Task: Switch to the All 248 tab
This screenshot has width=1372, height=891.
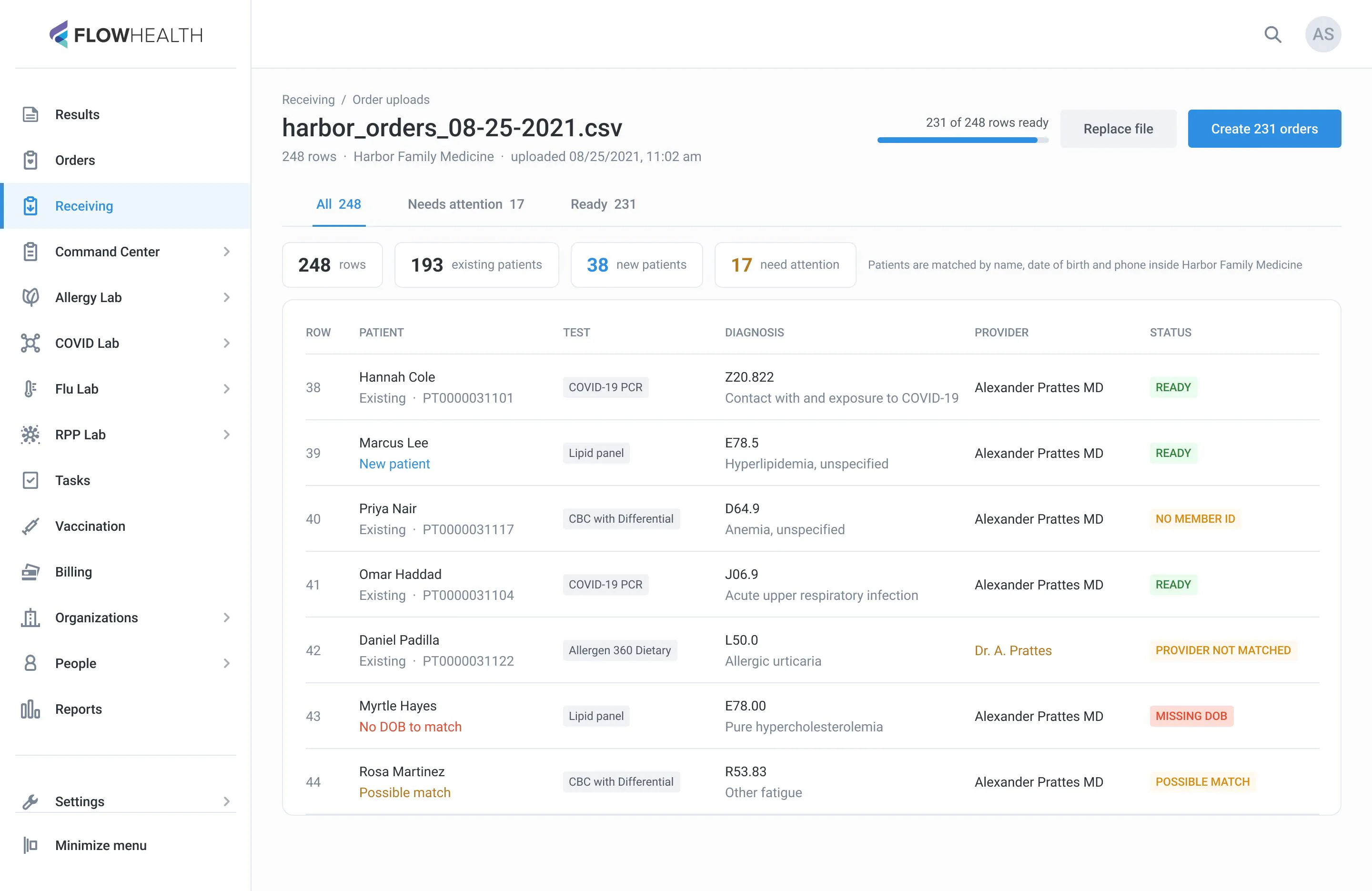Action: point(339,204)
